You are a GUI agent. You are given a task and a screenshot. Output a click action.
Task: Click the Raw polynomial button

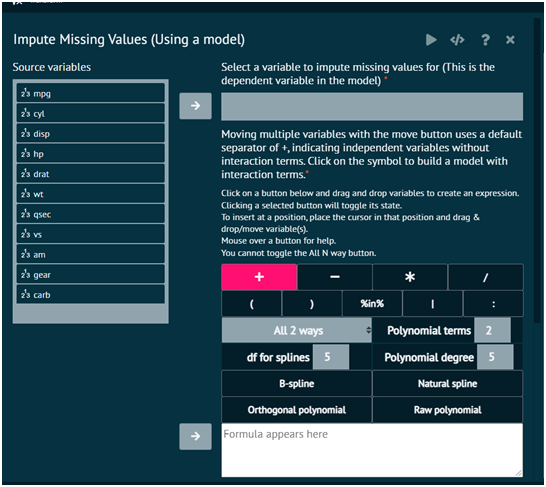point(447,410)
